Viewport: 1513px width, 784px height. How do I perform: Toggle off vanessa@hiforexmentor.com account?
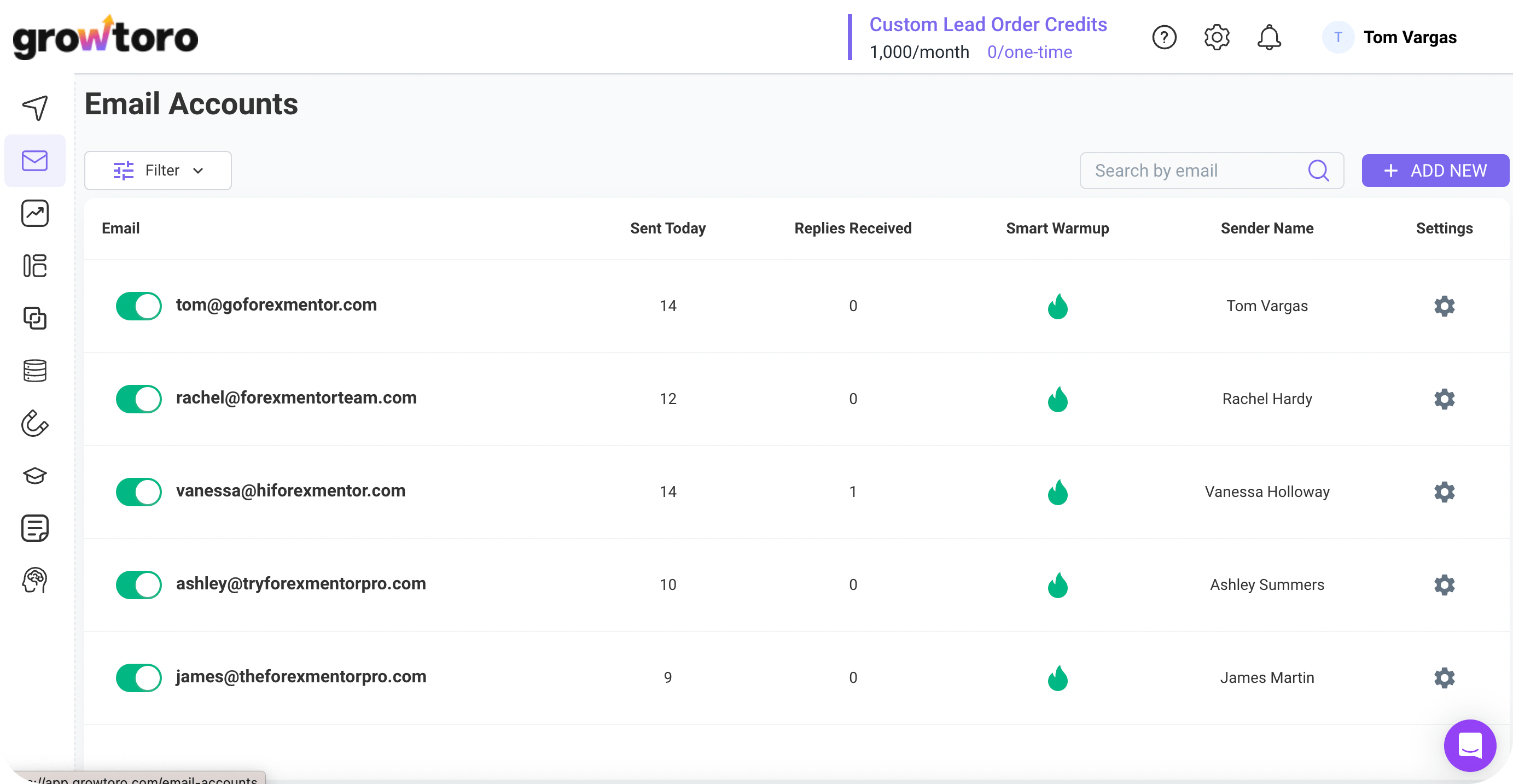[138, 492]
